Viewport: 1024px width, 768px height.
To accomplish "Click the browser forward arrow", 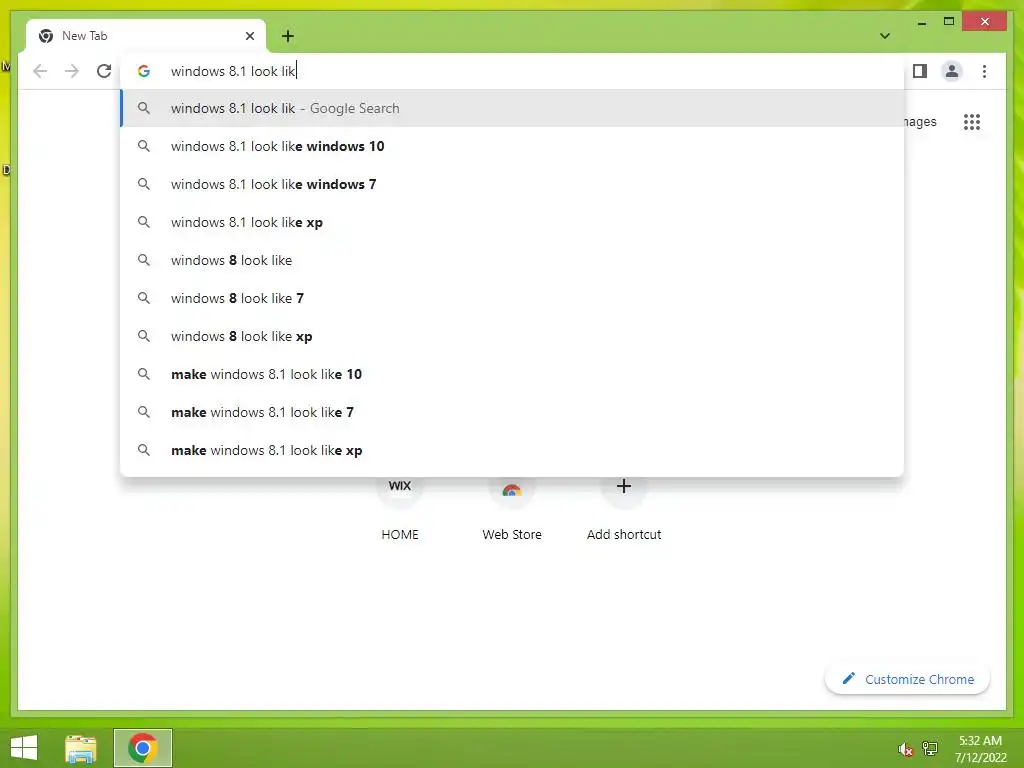I will tap(72, 71).
